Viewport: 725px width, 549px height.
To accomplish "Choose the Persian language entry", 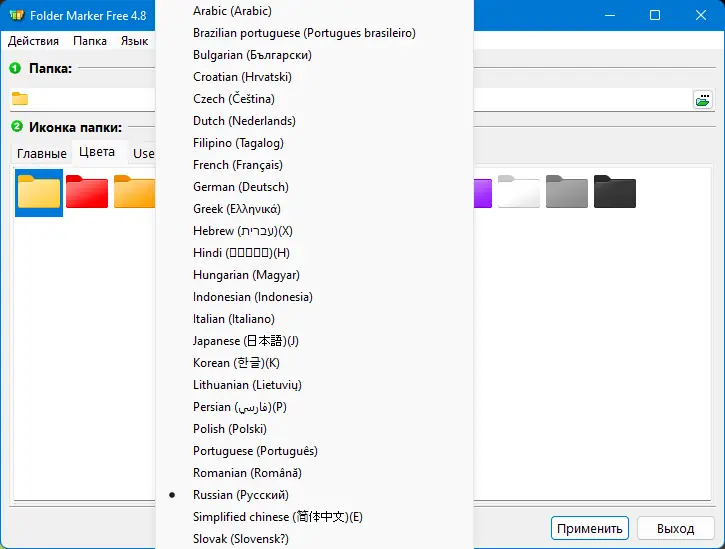I will pos(314,407).
